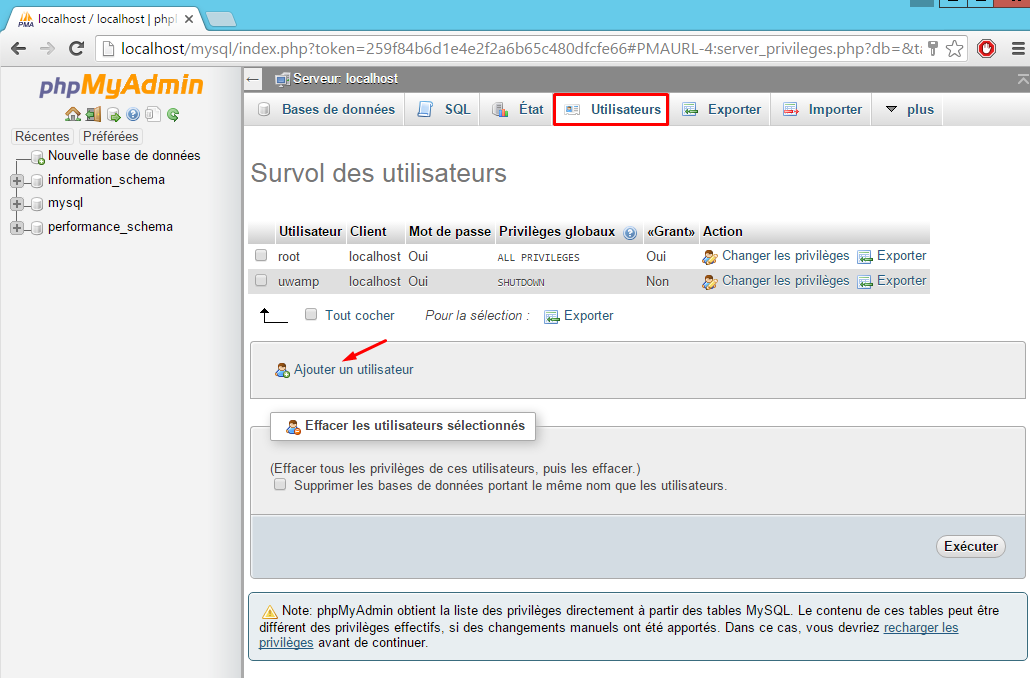This screenshot has width=1030, height=678.
Task: Click the phpMyAdmin logo
Action: (x=122, y=85)
